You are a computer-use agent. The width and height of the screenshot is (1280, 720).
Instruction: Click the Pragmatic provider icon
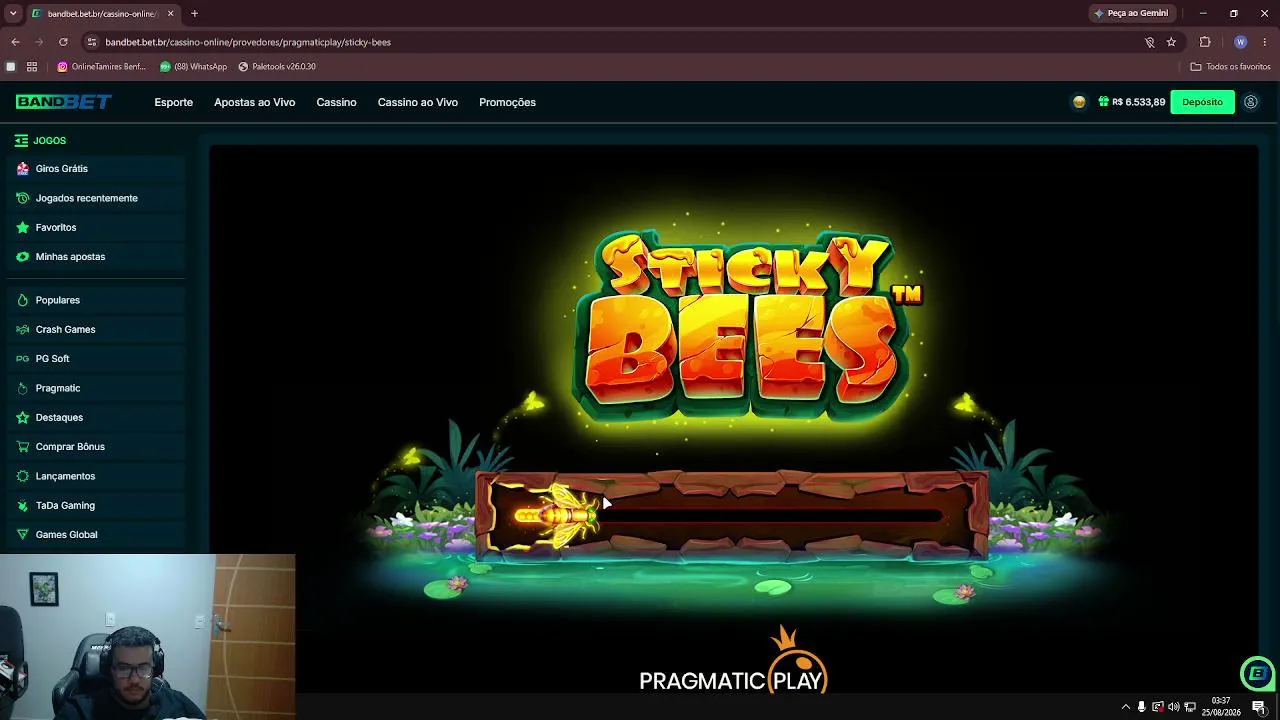(x=22, y=388)
